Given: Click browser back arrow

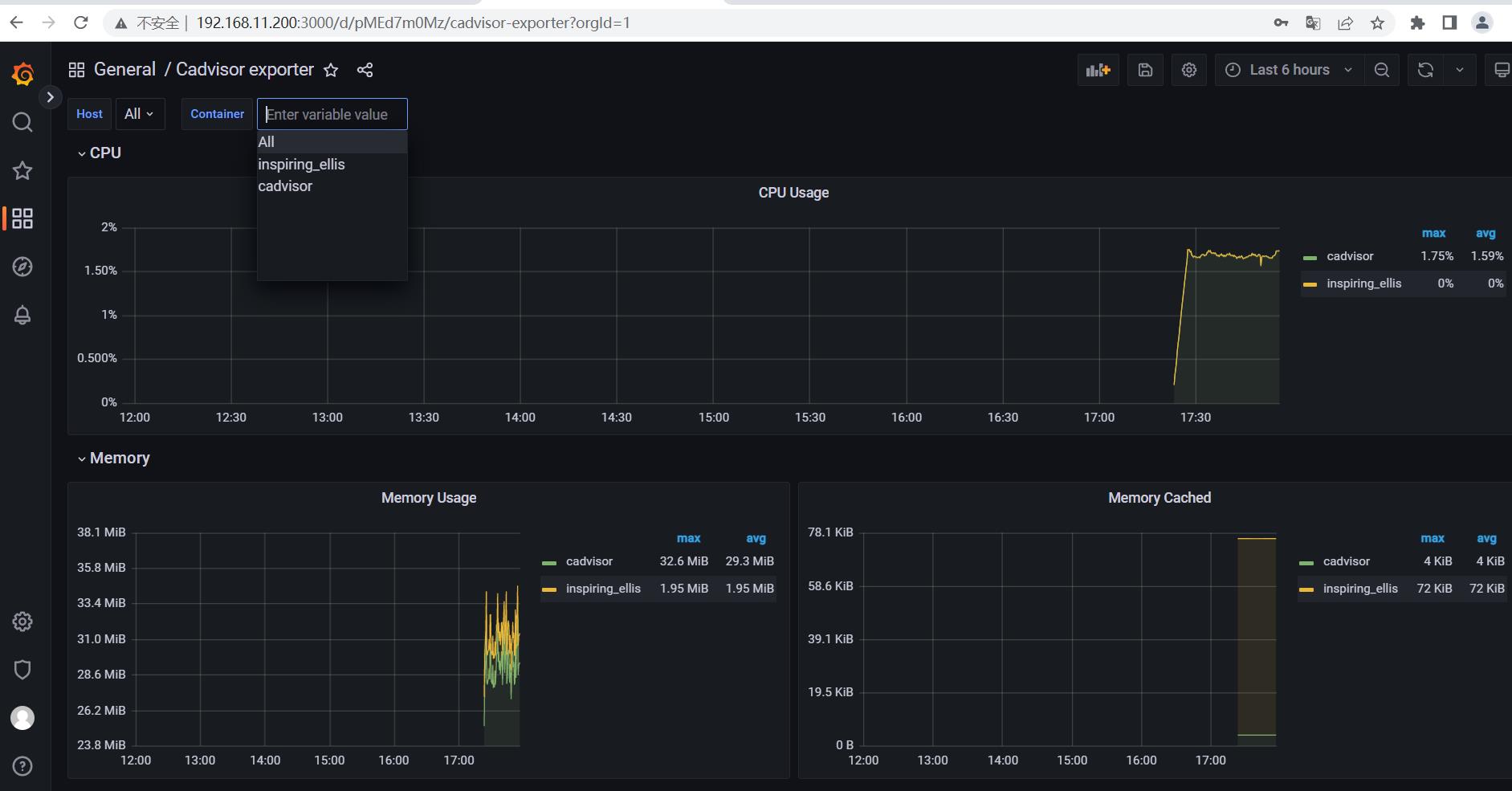Looking at the screenshot, I should pyautogui.click(x=17, y=22).
